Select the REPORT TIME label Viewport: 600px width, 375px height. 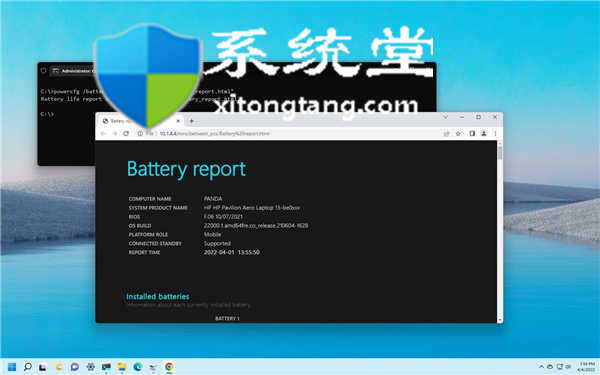click(144, 253)
